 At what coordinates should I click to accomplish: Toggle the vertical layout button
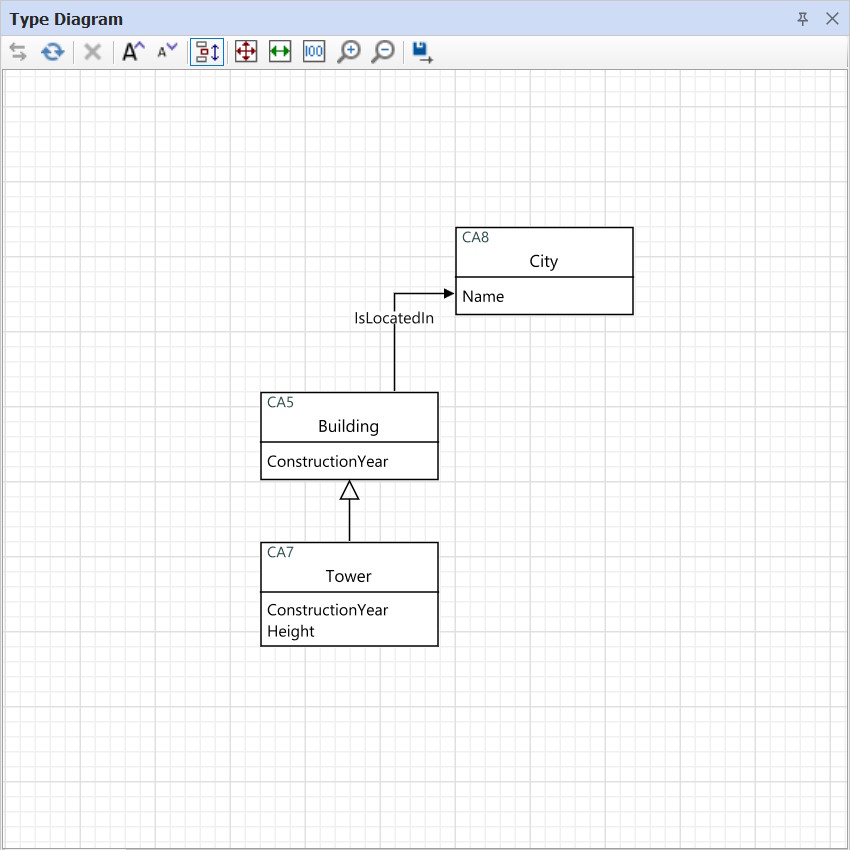click(x=207, y=52)
